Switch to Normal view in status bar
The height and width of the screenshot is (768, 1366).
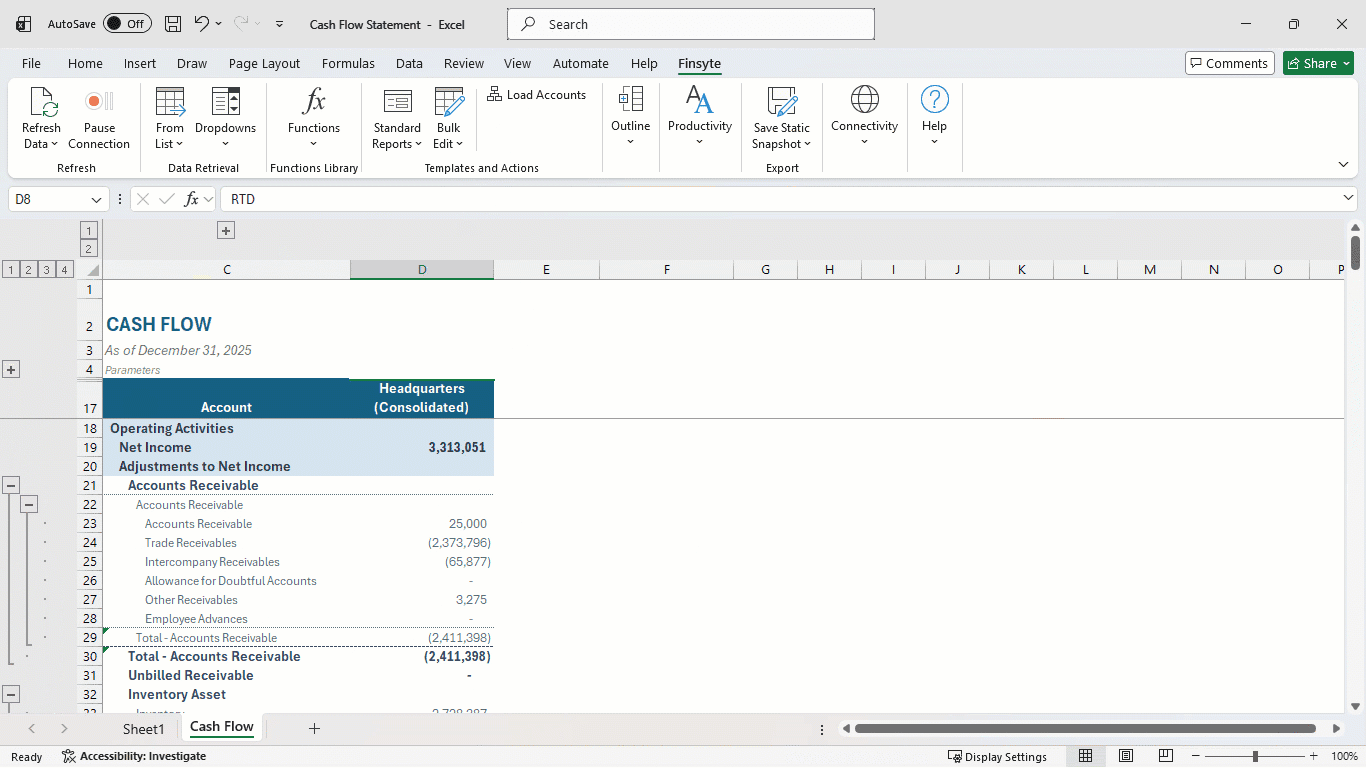(1086, 756)
